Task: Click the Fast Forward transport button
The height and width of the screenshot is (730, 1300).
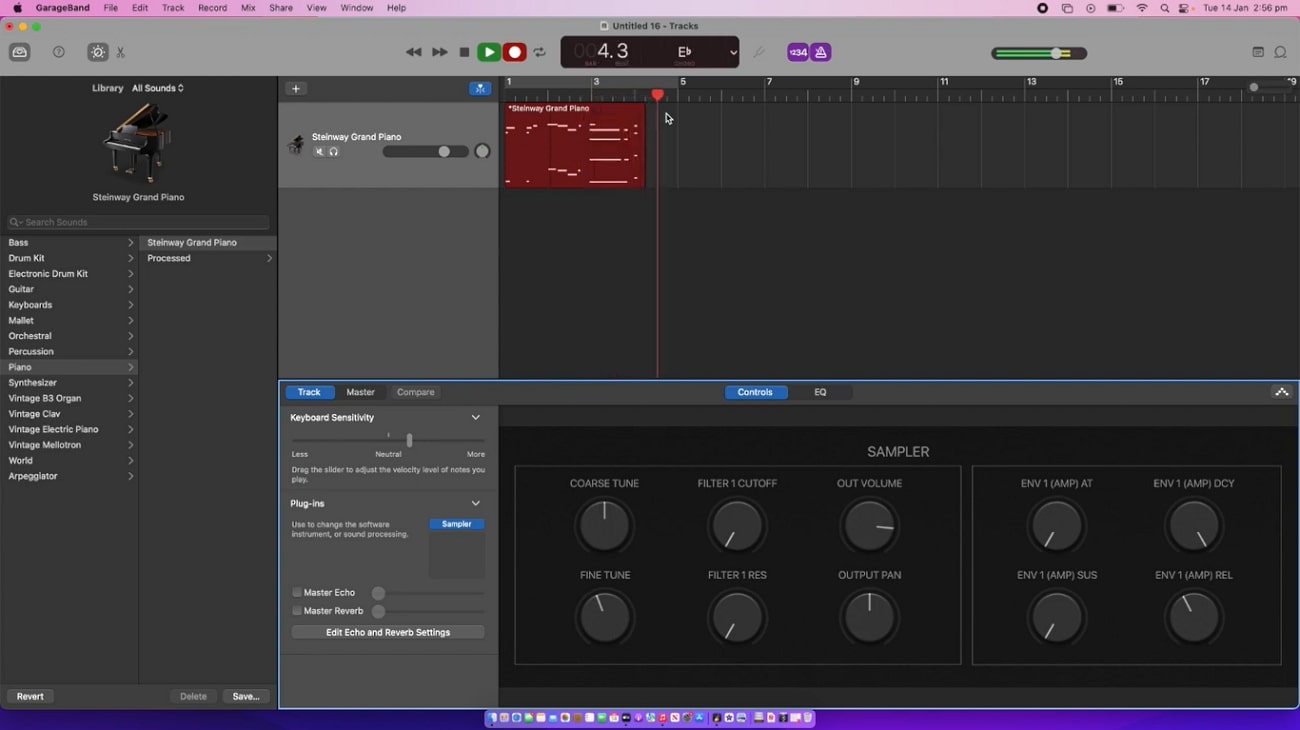Action: (x=440, y=53)
